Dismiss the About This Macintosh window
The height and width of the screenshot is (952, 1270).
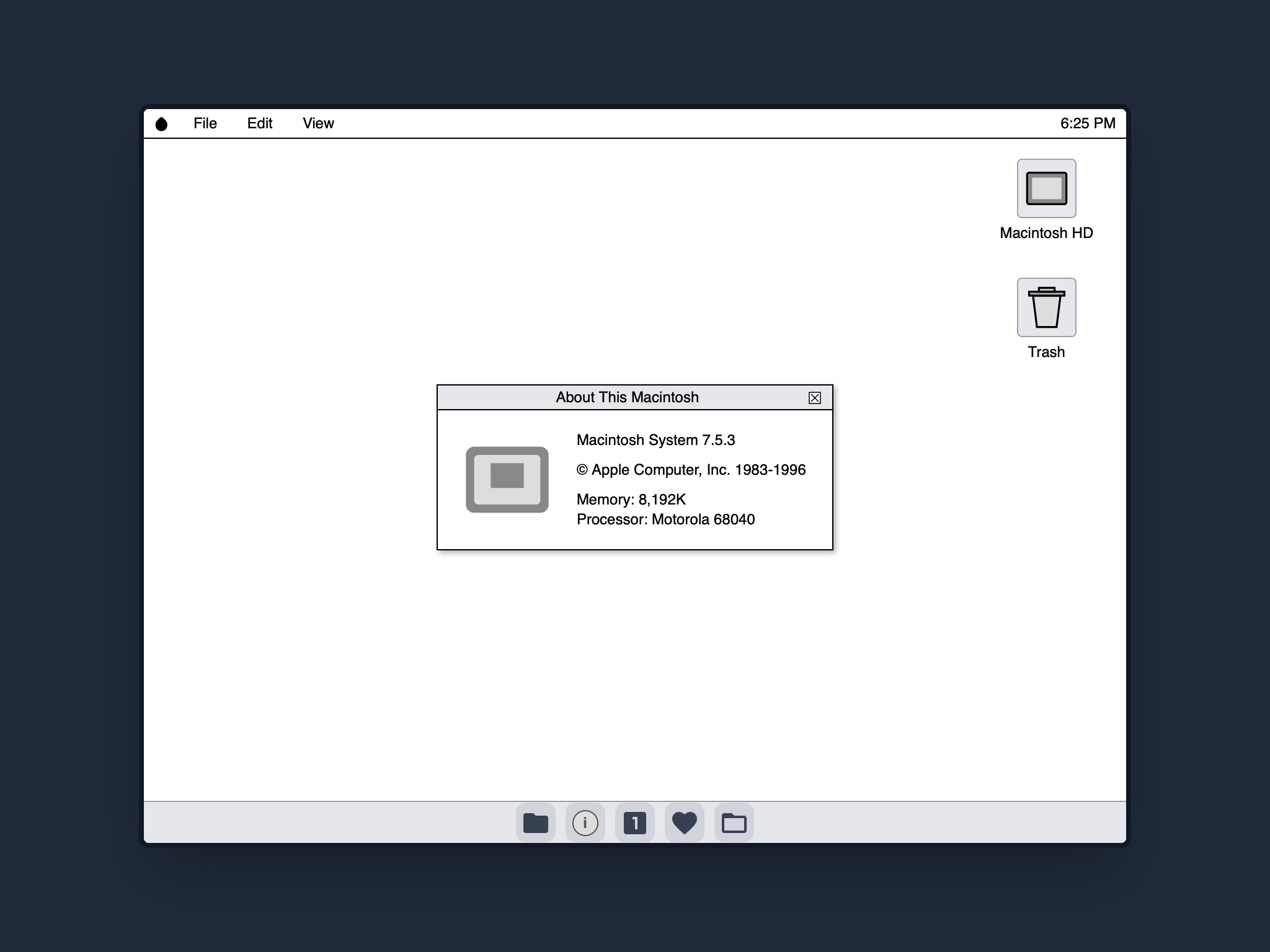tap(814, 397)
